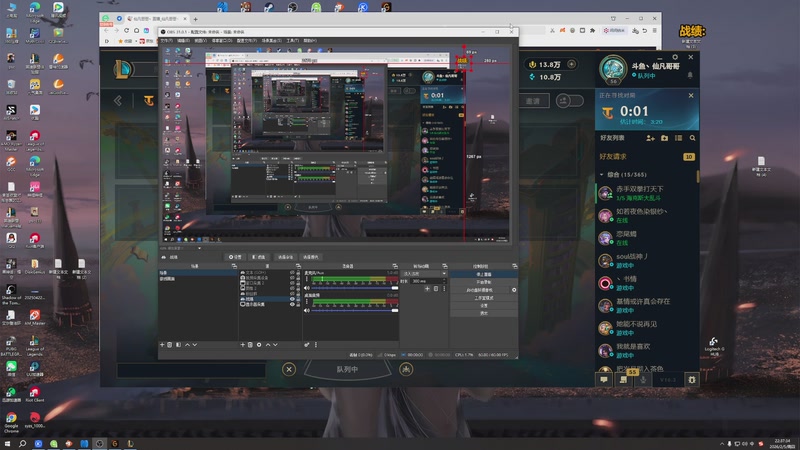Open OBS transition type dropdown
The image size is (800, 450).
(424, 273)
